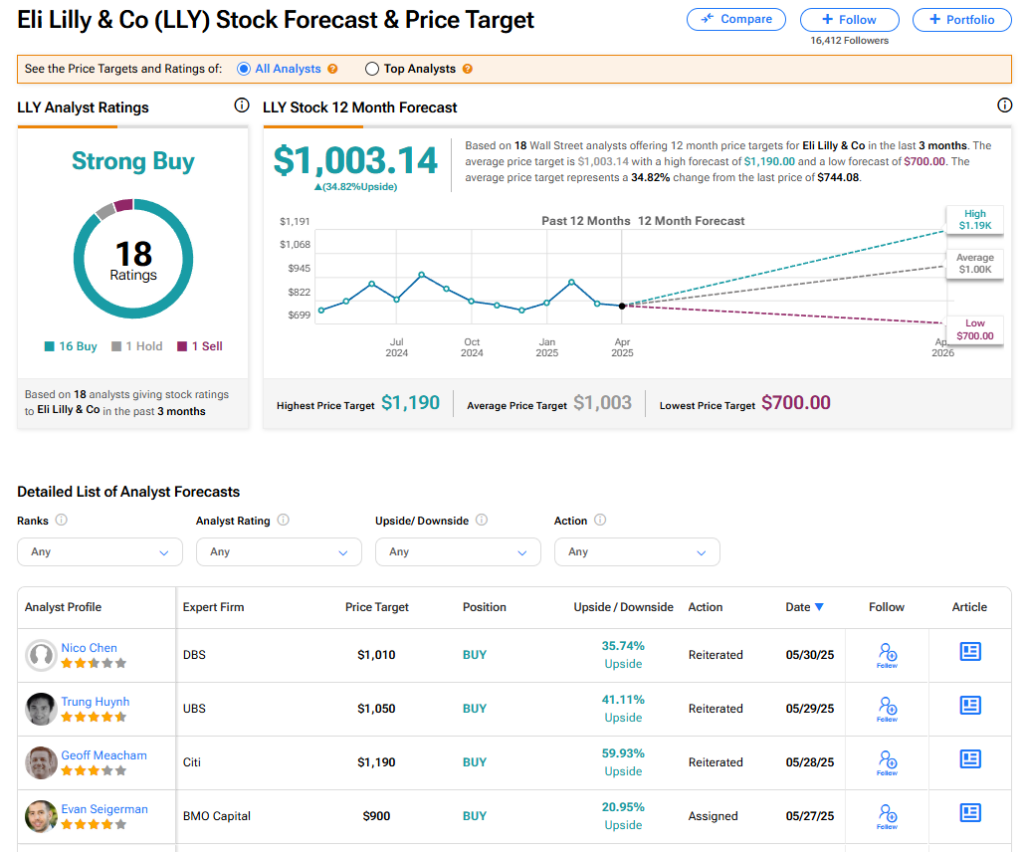Click Geoff Meacham's profile photo
Viewport: 1024px width, 852px height.
tap(41, 763)
